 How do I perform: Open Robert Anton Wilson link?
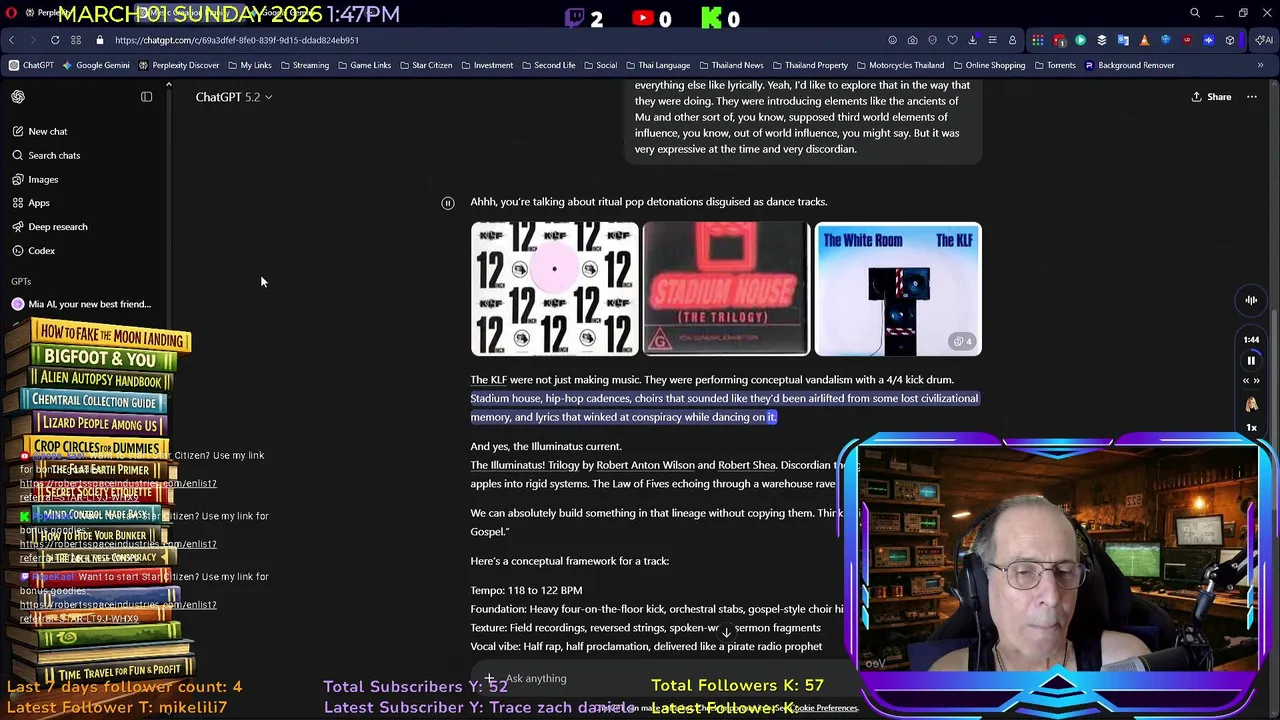click(645, 465)
